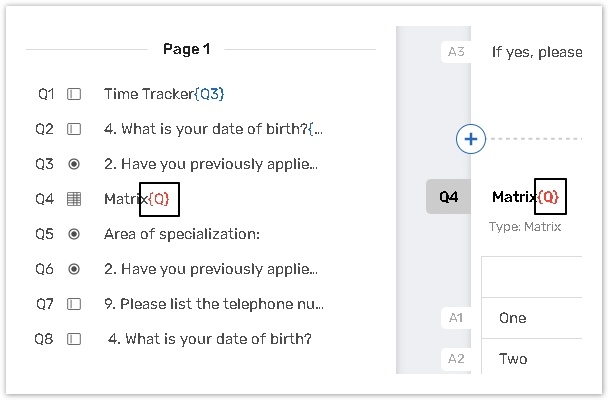Select the Q4 badge in the editor
Image resolution: width=608 pixels, height=400 pixels.
point(448,197)
